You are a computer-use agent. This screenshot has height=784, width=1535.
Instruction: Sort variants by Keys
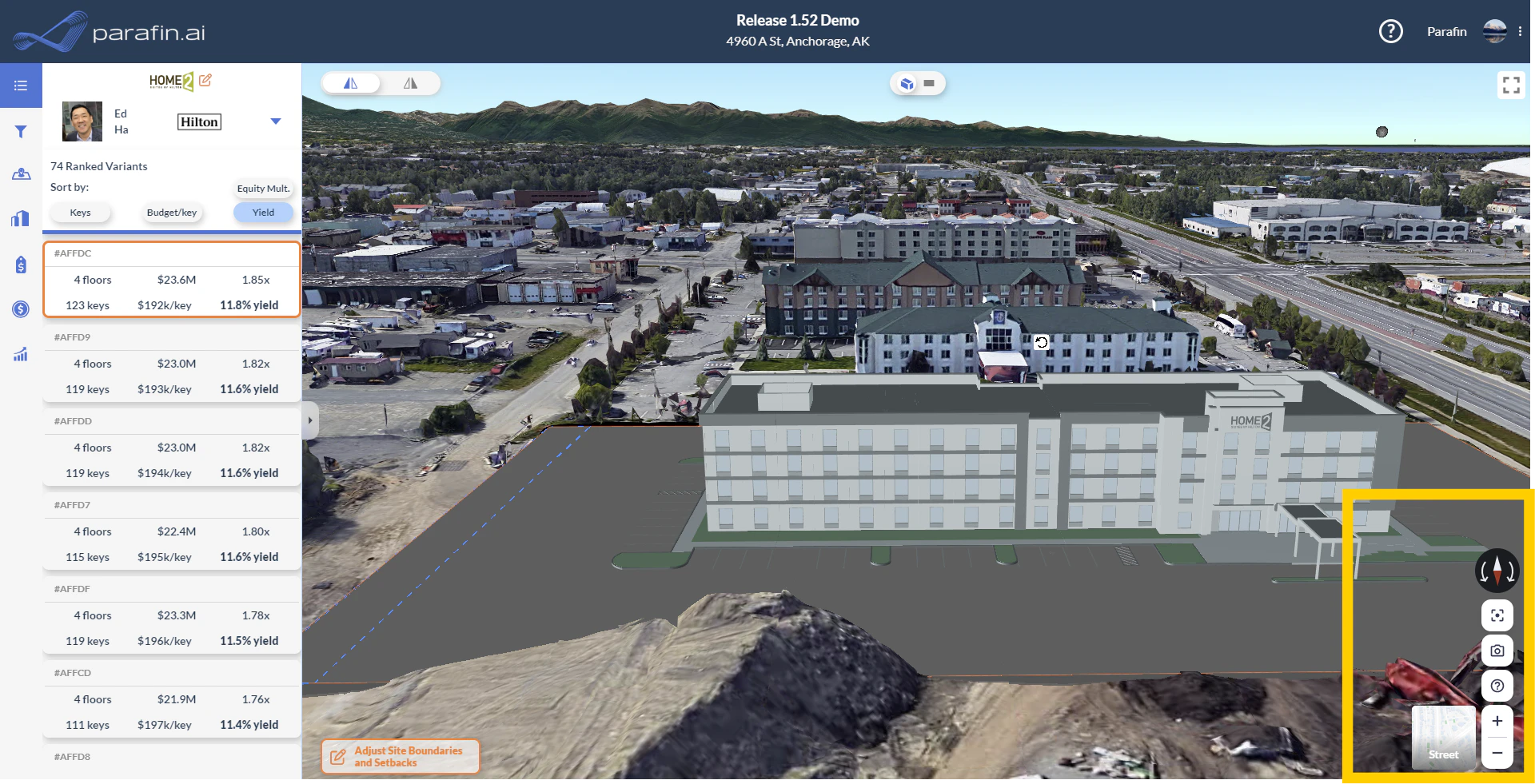point(80,213)
